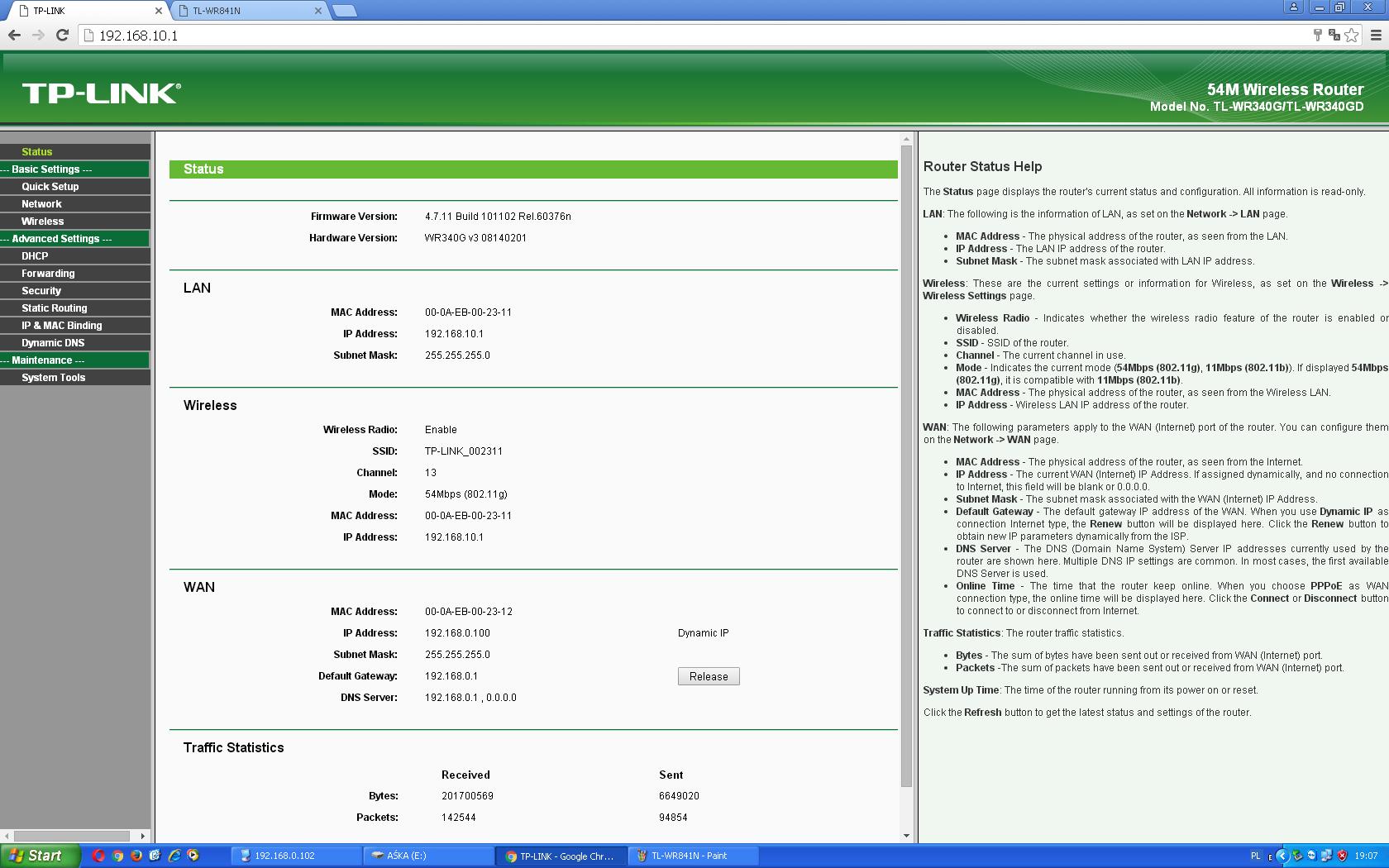The image size is (1389, 868).
Task: Open Quick Setup in the sidebar
Action: (74, 187)
